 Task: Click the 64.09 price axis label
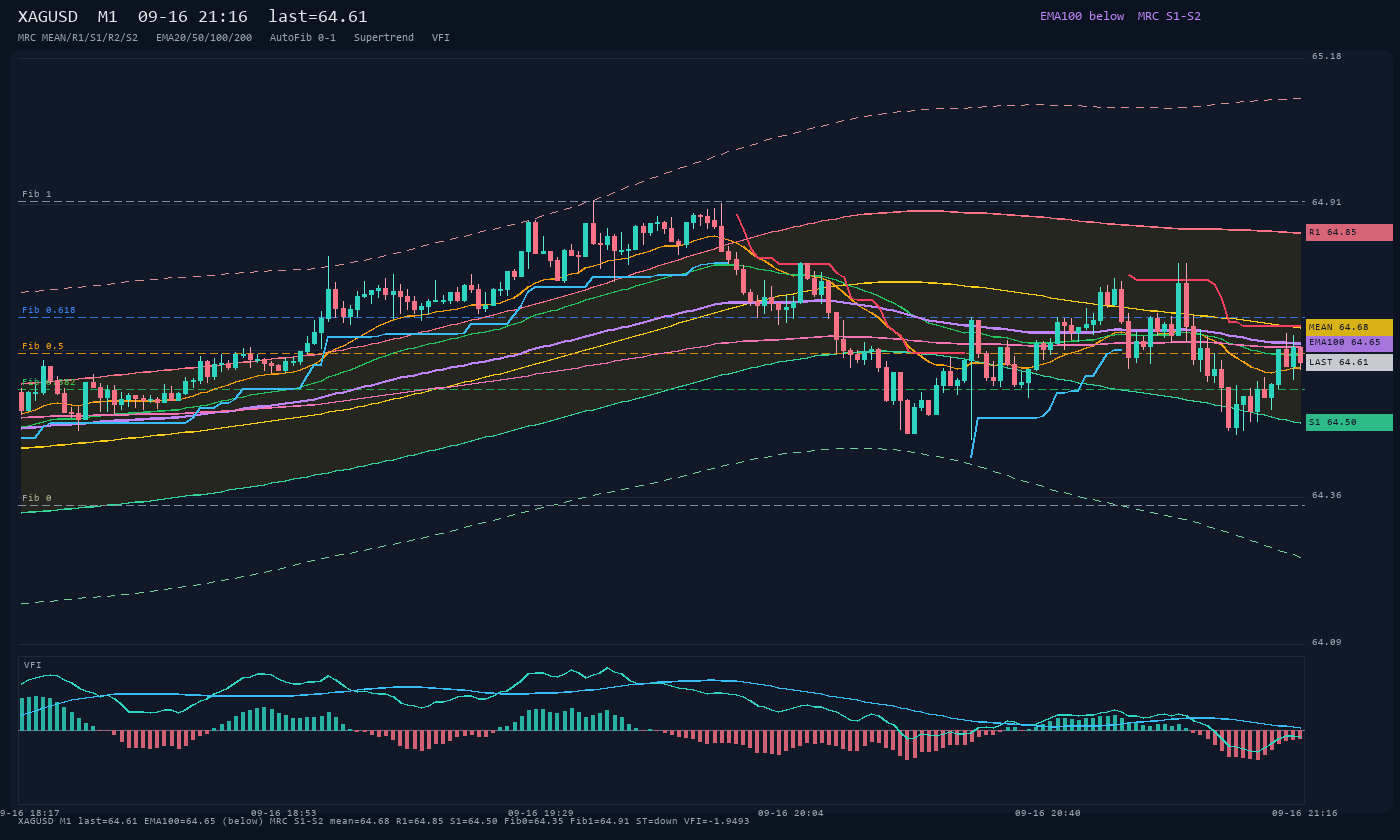1327,642
